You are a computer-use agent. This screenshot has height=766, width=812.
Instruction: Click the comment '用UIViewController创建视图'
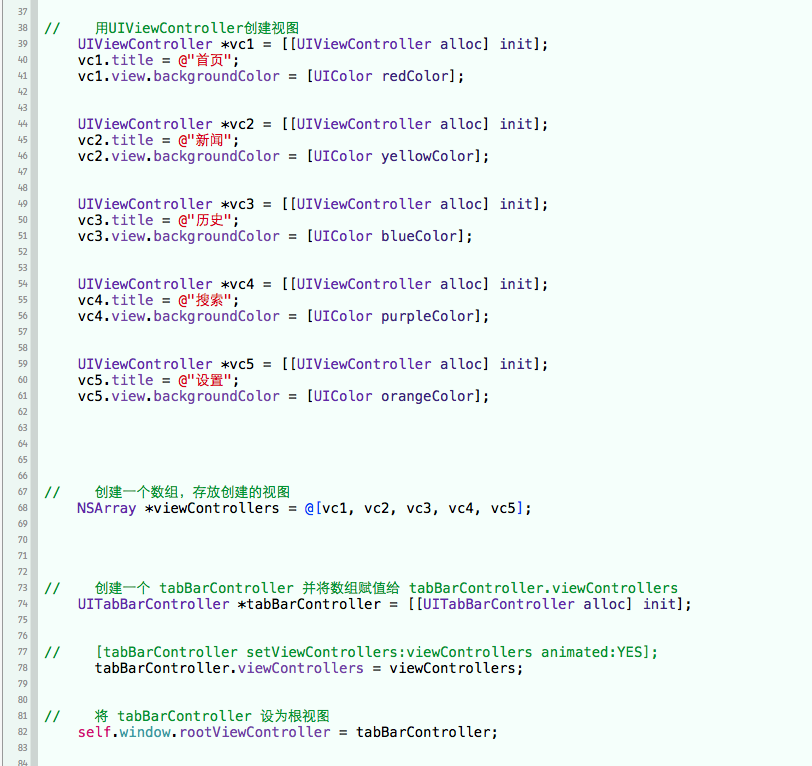[197, 28]
